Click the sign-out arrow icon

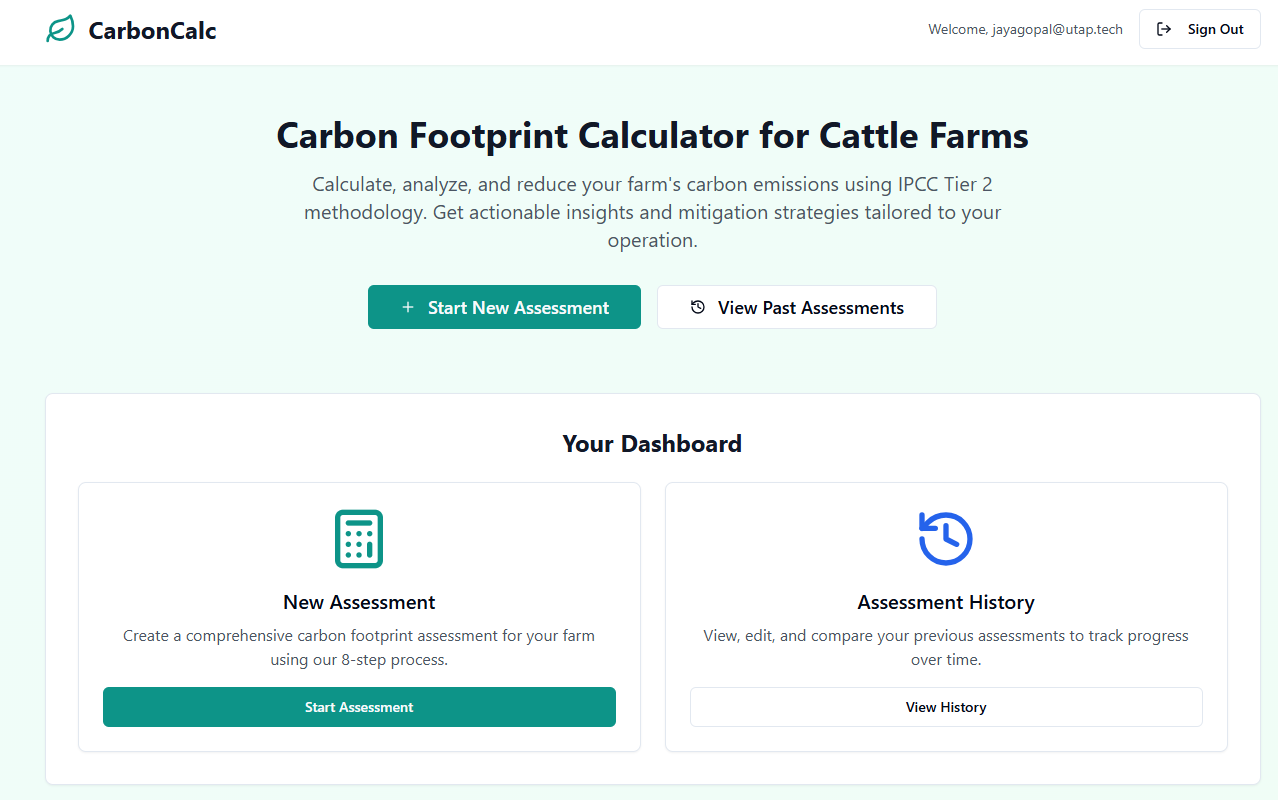pyautogui.click(x=1164, y=30)
